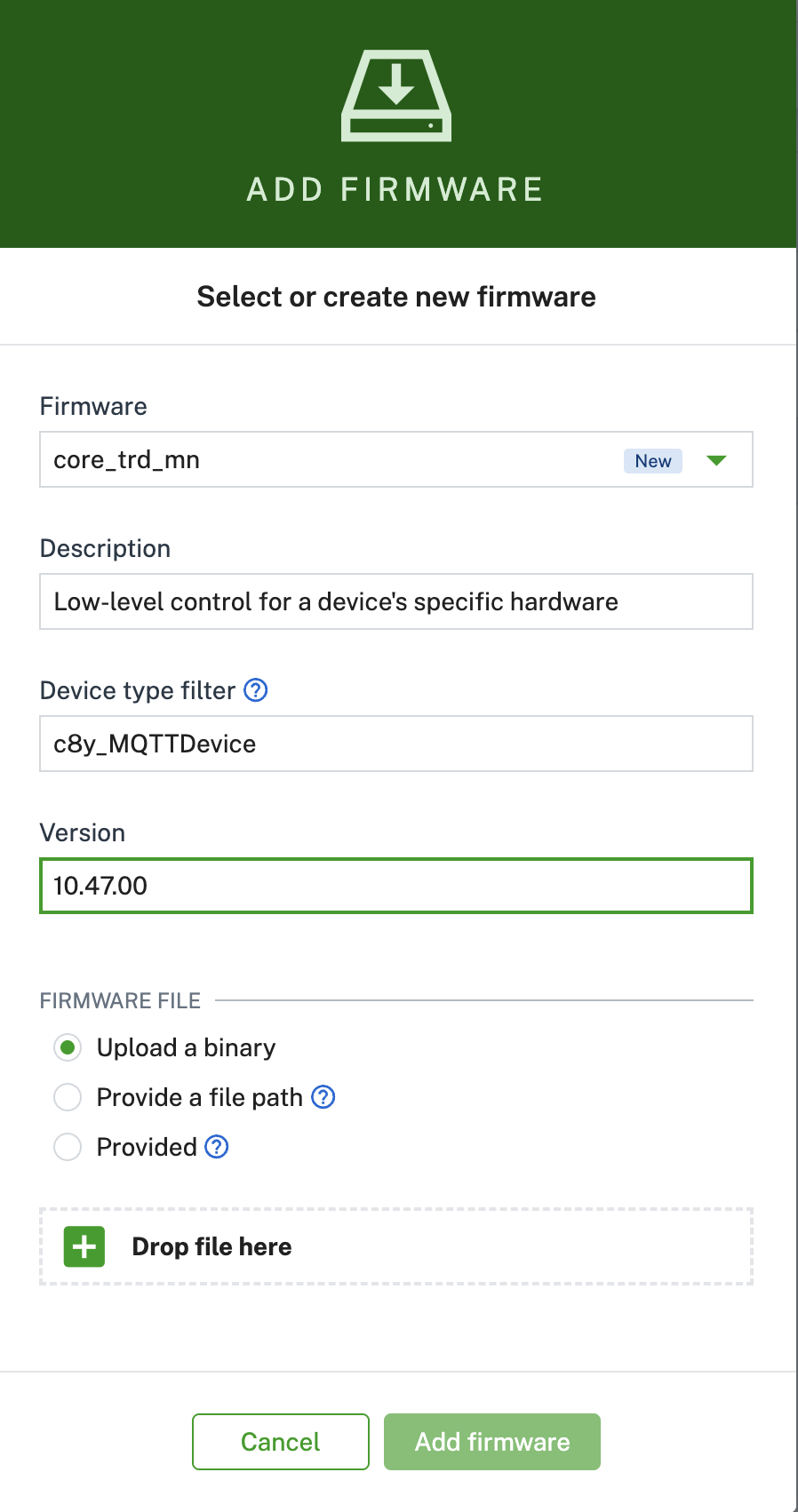Click the green plus icon to upload
798x1512 pixels.
point(84,1246)
